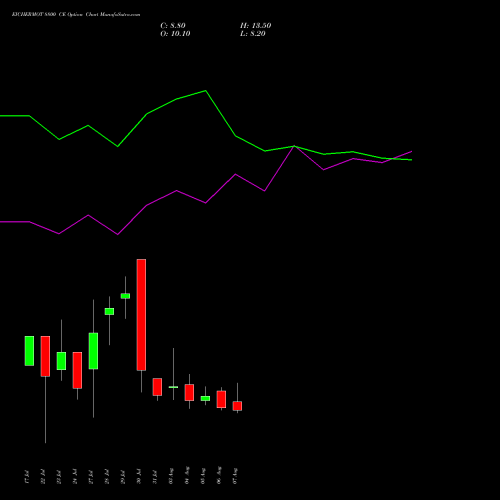Click the 27 Jul date axis label
500x500 pixels.
[x=91, y=477]
